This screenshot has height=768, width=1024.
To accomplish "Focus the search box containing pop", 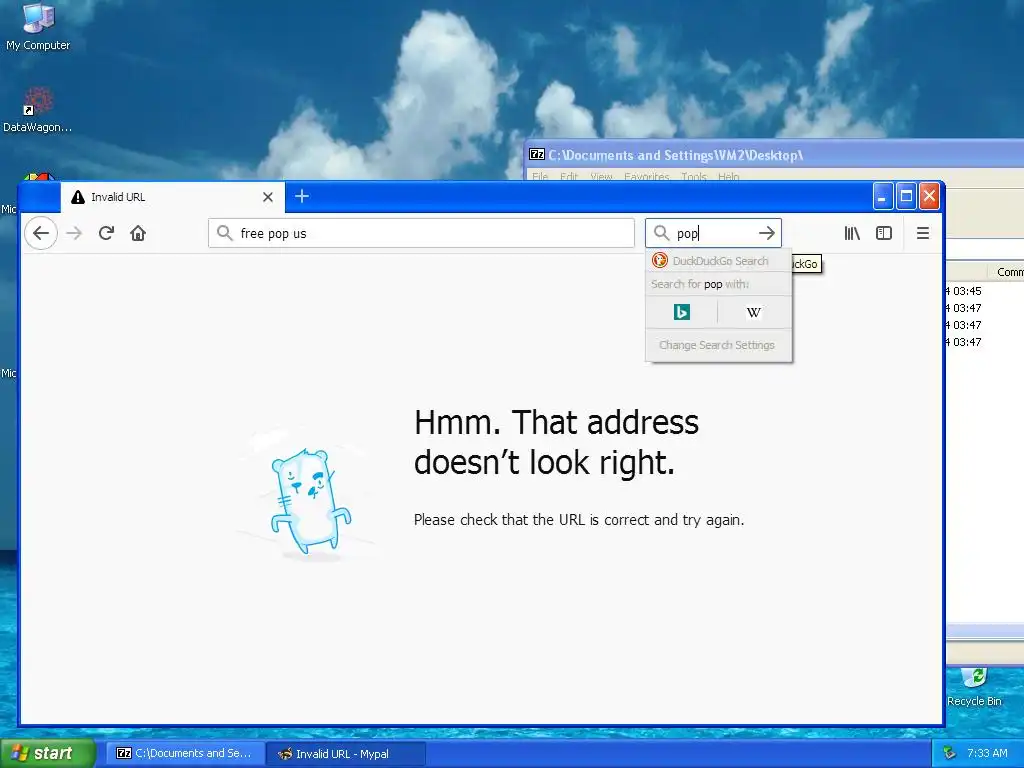I will [x=713, y=233].
